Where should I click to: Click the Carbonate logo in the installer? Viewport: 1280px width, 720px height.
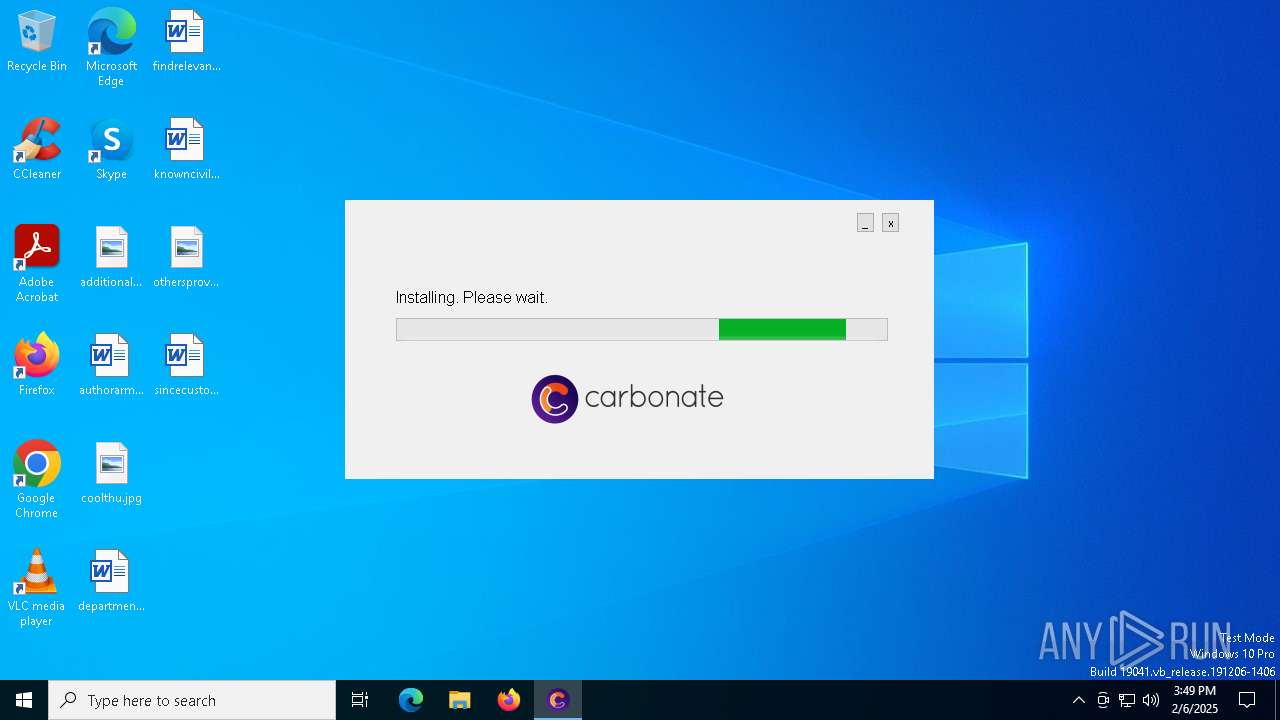point(627,398)
